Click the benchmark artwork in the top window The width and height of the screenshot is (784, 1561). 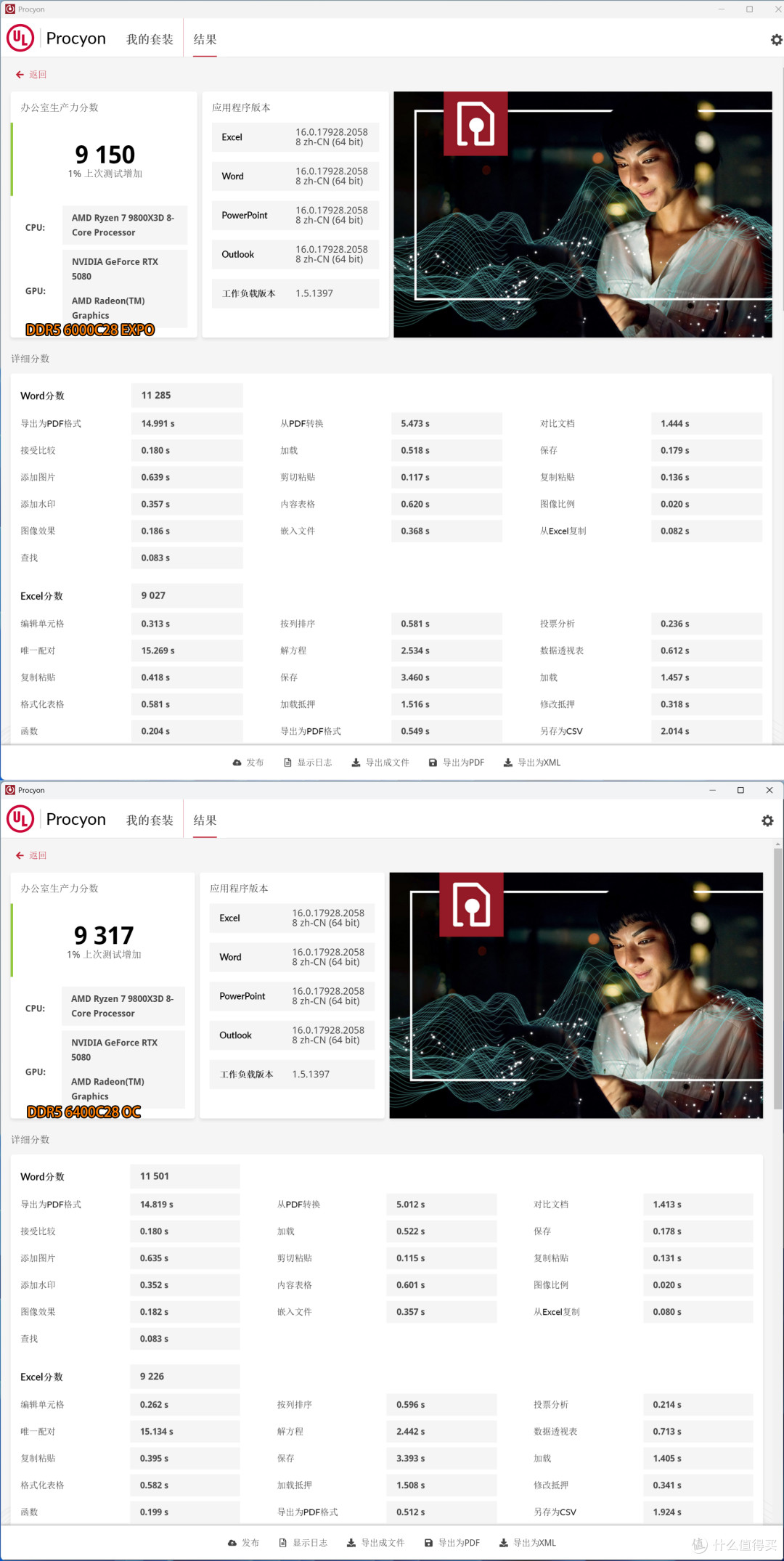pyautogui.click(x=583, y=214)
